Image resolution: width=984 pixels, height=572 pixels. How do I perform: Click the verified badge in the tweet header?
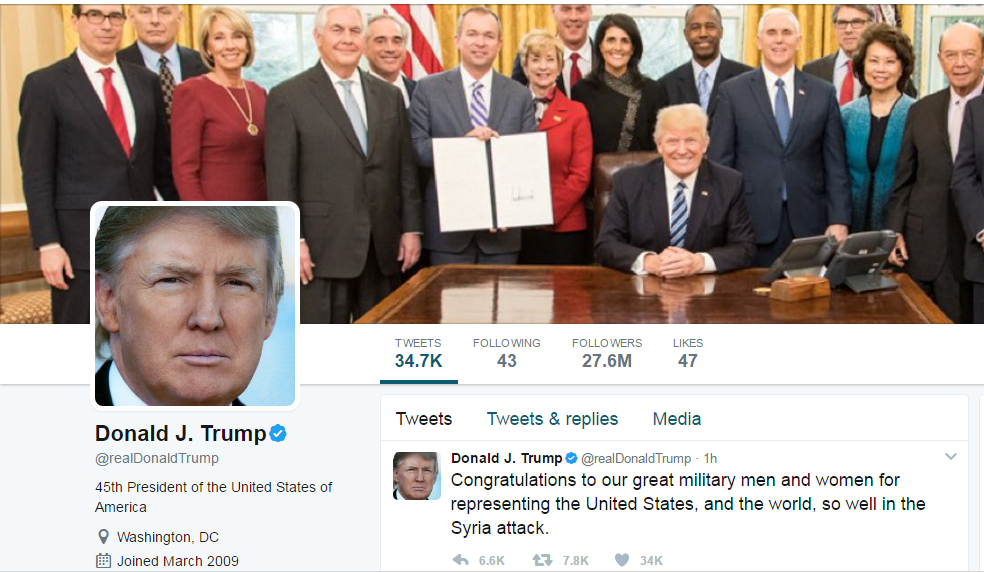[x=571, y=458]
